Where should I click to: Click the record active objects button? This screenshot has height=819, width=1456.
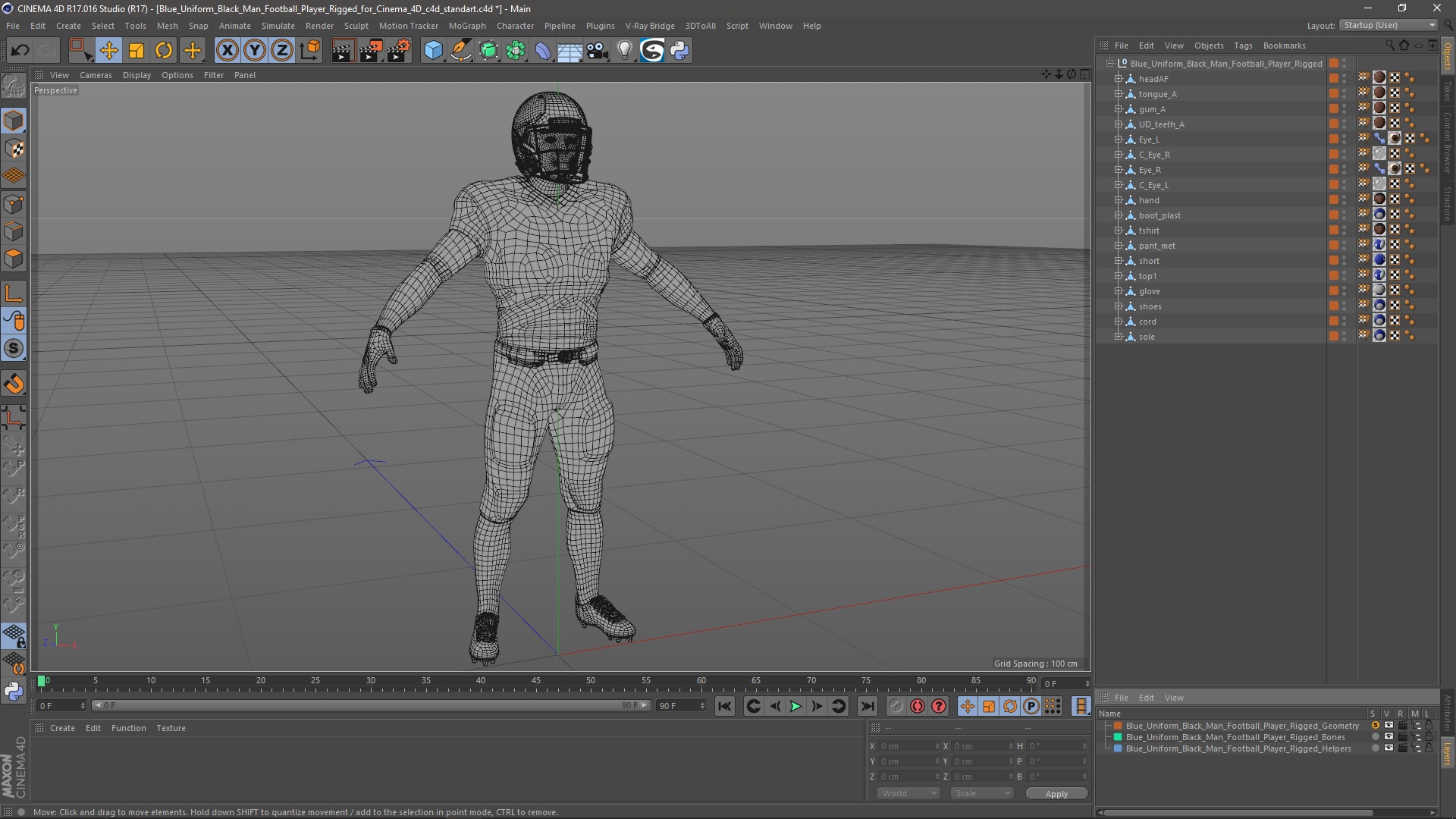tap(896, 706)
